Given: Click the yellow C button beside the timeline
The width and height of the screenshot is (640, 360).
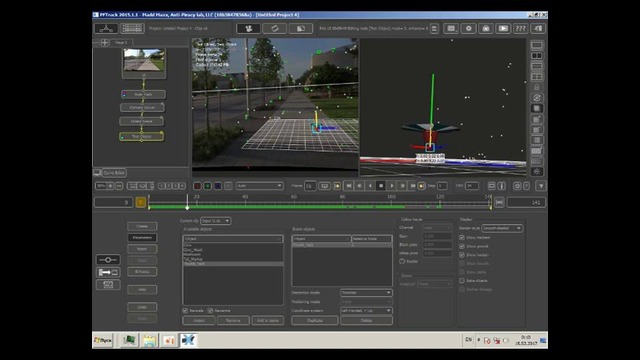Looking at the screenshot, I should point(140,202).
